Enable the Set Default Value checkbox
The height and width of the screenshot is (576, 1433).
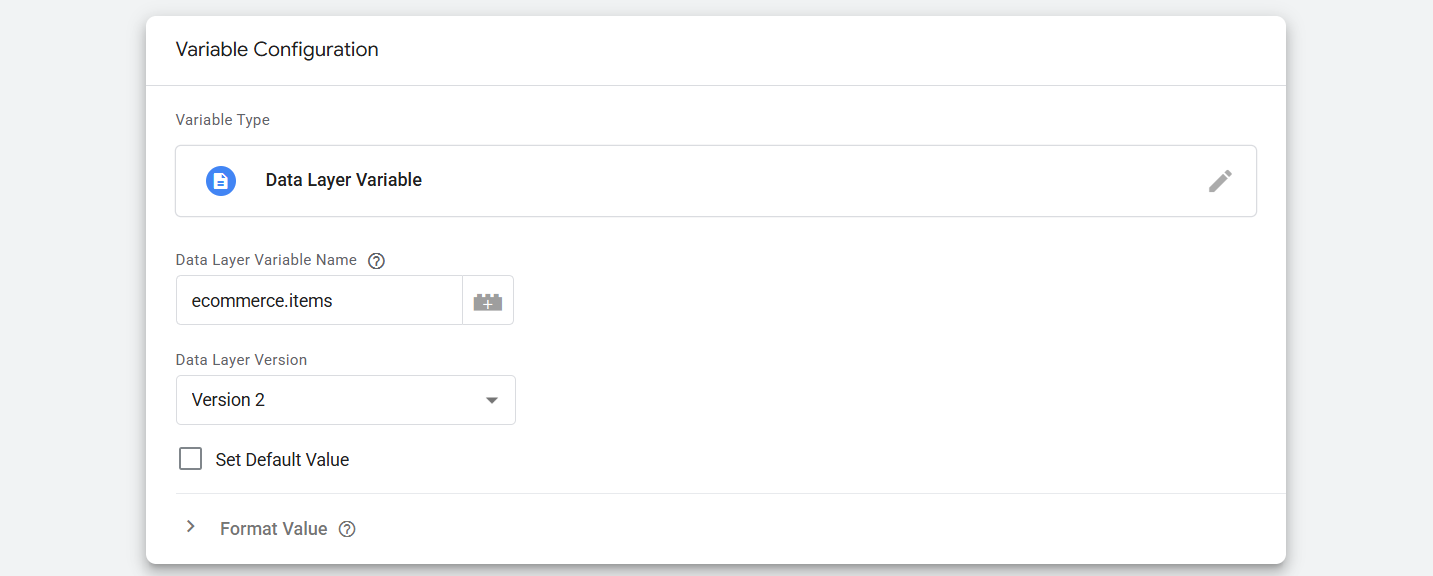(x=190, y=459)
